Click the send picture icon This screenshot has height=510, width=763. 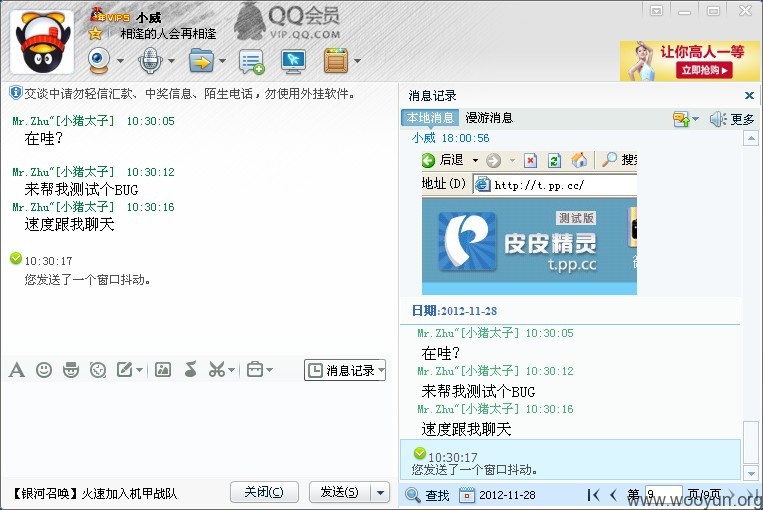click(163, 370)
